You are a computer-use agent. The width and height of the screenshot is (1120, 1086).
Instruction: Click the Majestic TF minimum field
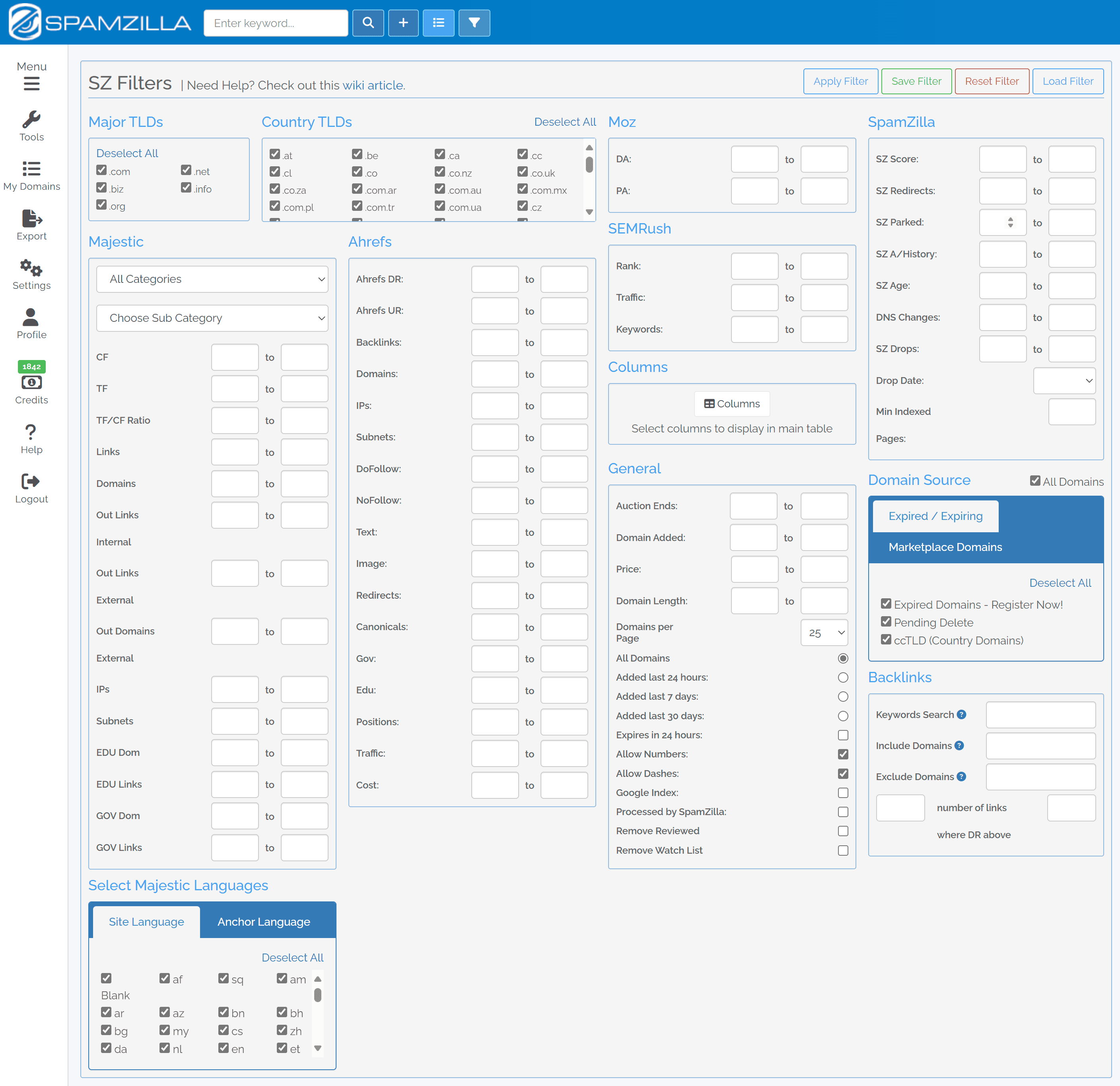tap(235, 389)
